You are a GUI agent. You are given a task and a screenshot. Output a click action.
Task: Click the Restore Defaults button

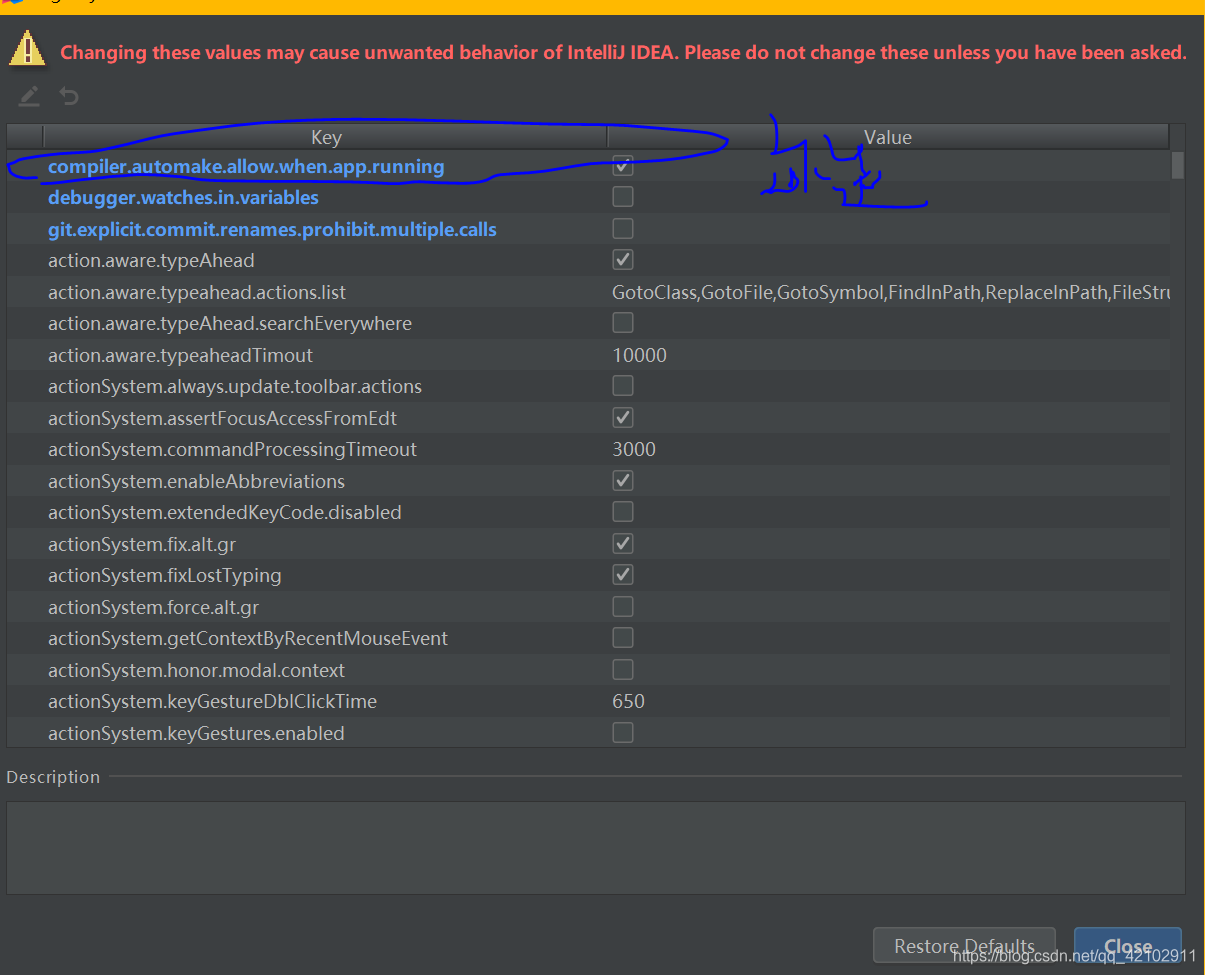tap(964, 946)
